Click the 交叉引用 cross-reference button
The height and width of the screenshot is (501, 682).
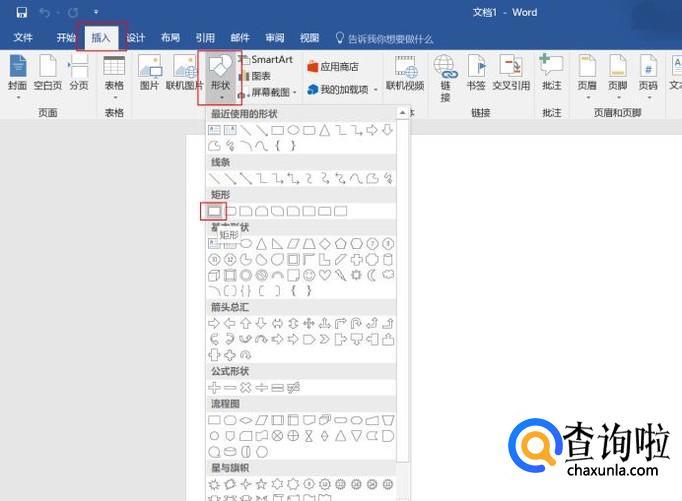pos(511,72)
